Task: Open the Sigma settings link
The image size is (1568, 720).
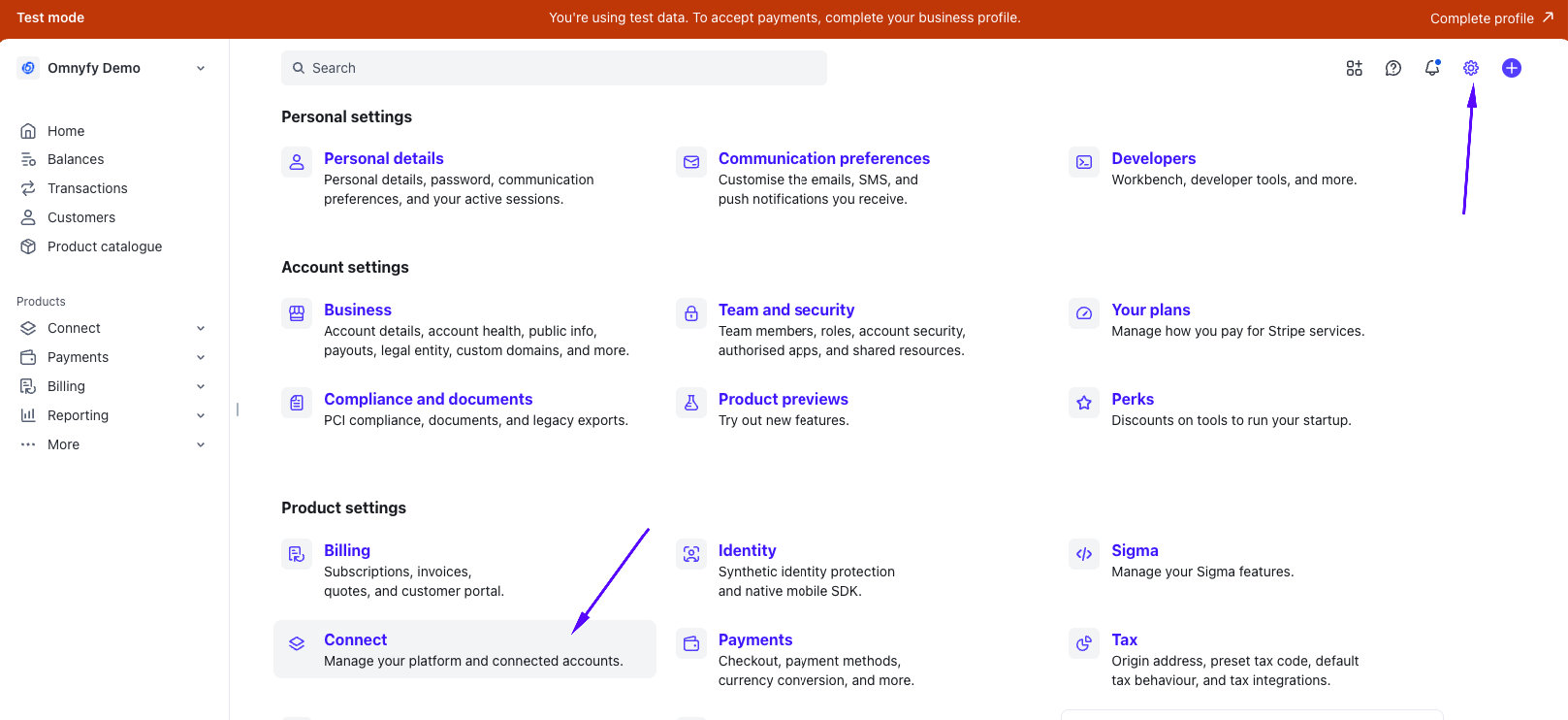Action: [x=1135, y=550]
